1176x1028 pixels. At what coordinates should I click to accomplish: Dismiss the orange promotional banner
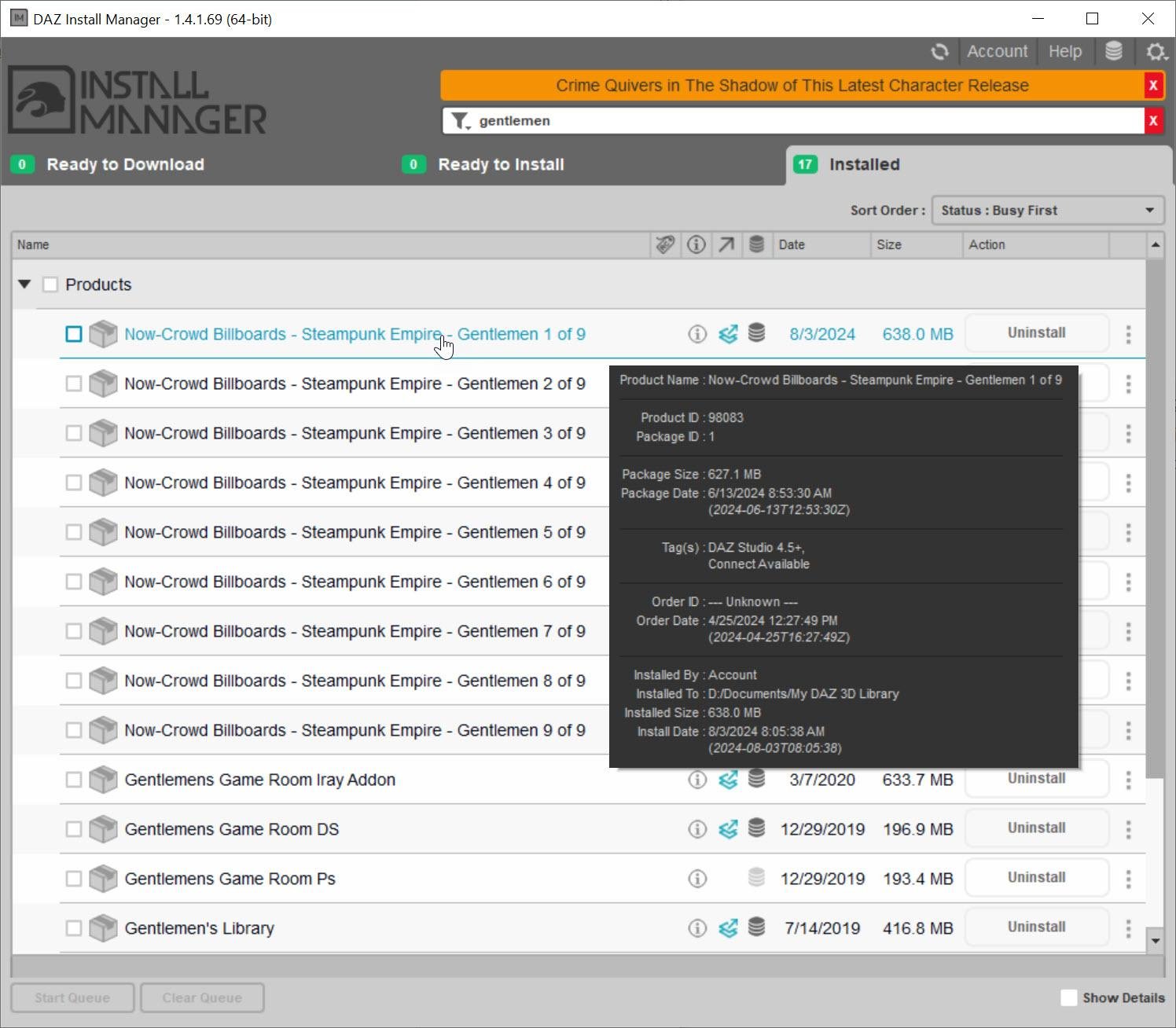(x=1153, y=86)
